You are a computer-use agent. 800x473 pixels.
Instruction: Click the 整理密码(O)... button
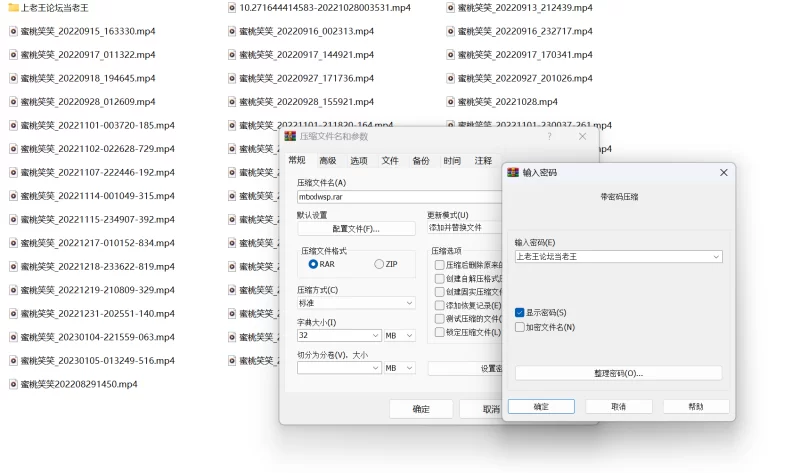click(x=618, y=373)
